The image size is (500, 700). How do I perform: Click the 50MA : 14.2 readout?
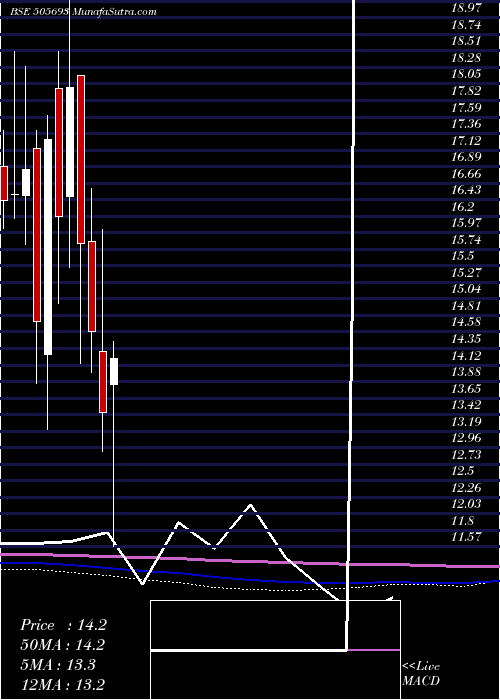point(62,645)
